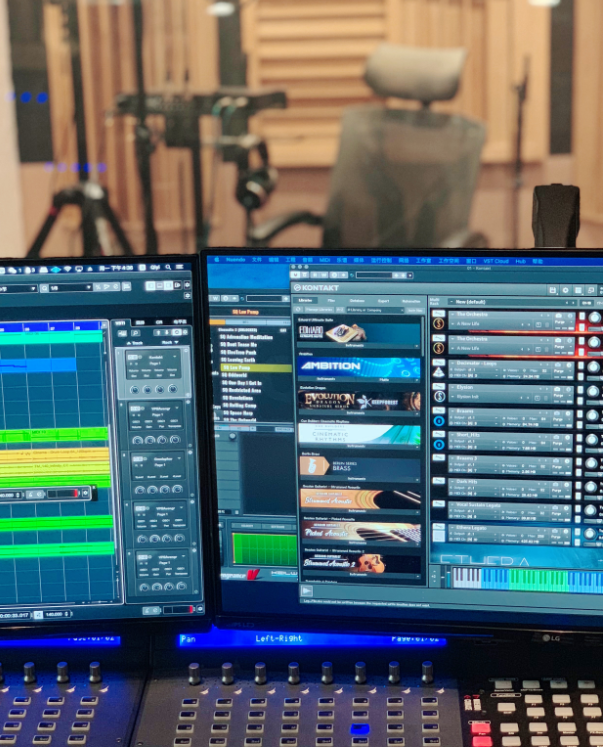The height and width of the screenshot is (747, 603).
Task: Expand first rack Kontakt instrument dropdown arrow
Action: pyautogui.click(x=174, y=356)
